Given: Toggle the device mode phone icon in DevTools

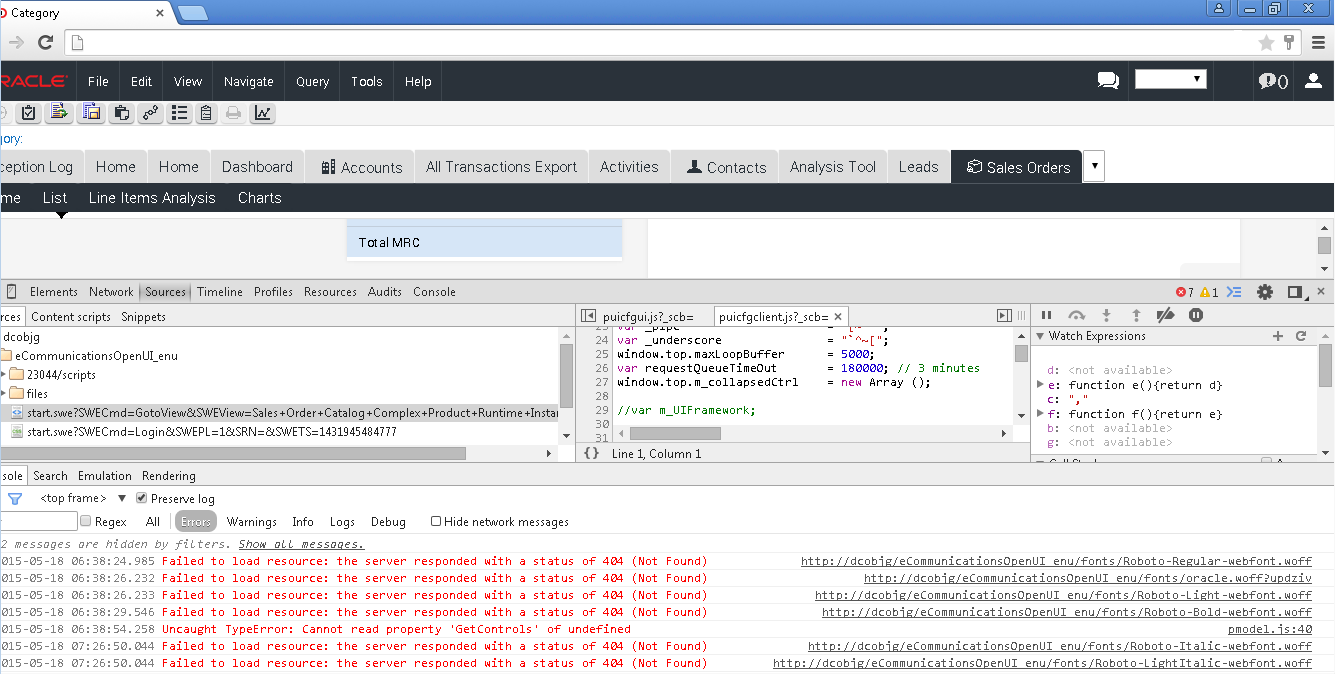Looking at the screenshot, I should [11, 292].
